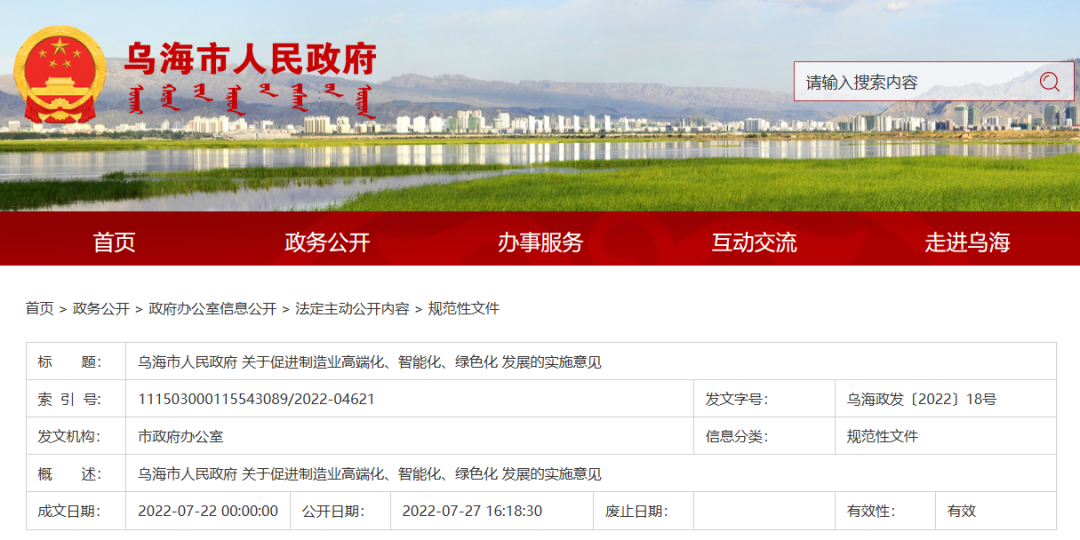Click the 乌海市人民政府 site title
This screenshot has height=540, width=1080.
tap(250, 59)
